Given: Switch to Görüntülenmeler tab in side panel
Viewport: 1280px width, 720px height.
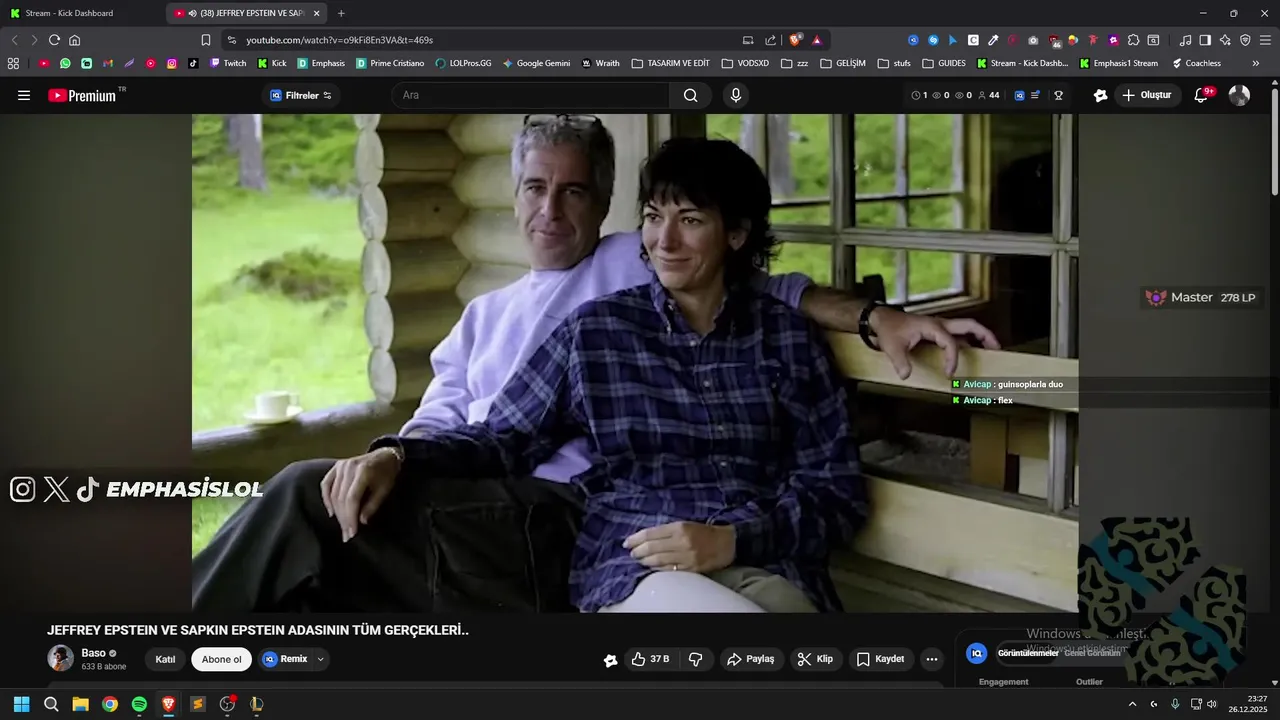Looking at the screenshot, I should [1027, 653].
